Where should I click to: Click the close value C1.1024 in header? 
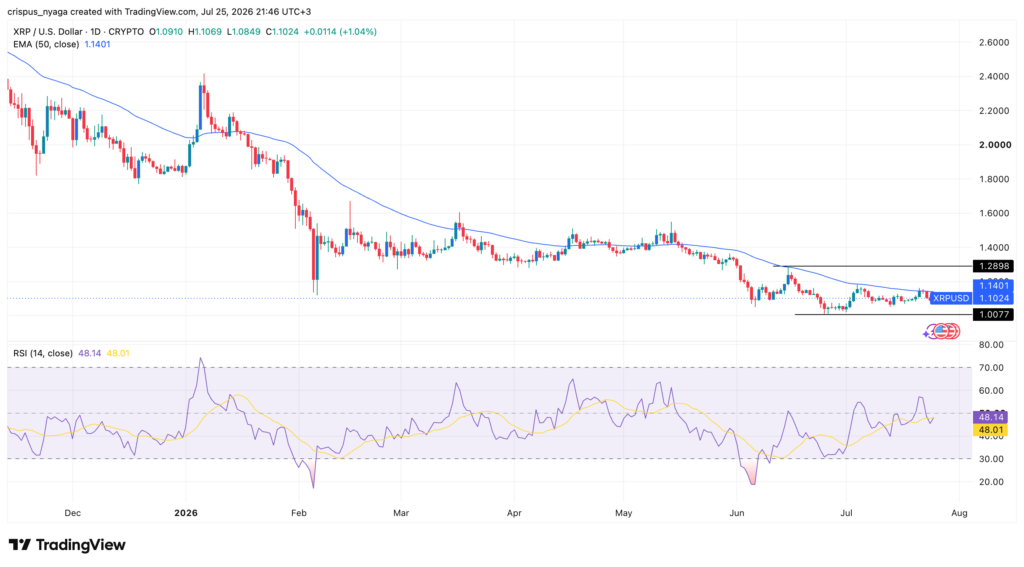(282, 31)
